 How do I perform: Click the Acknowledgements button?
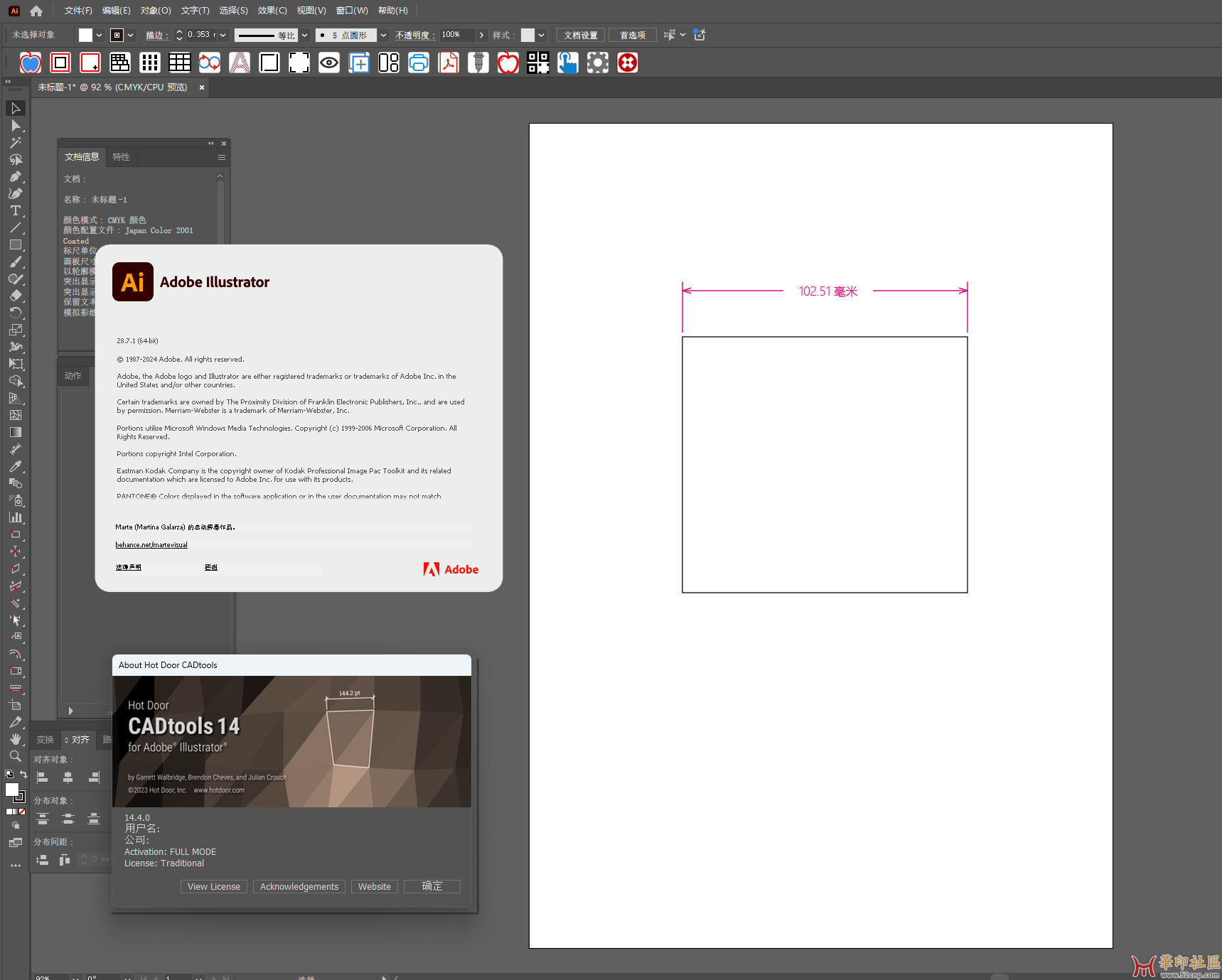299,886
